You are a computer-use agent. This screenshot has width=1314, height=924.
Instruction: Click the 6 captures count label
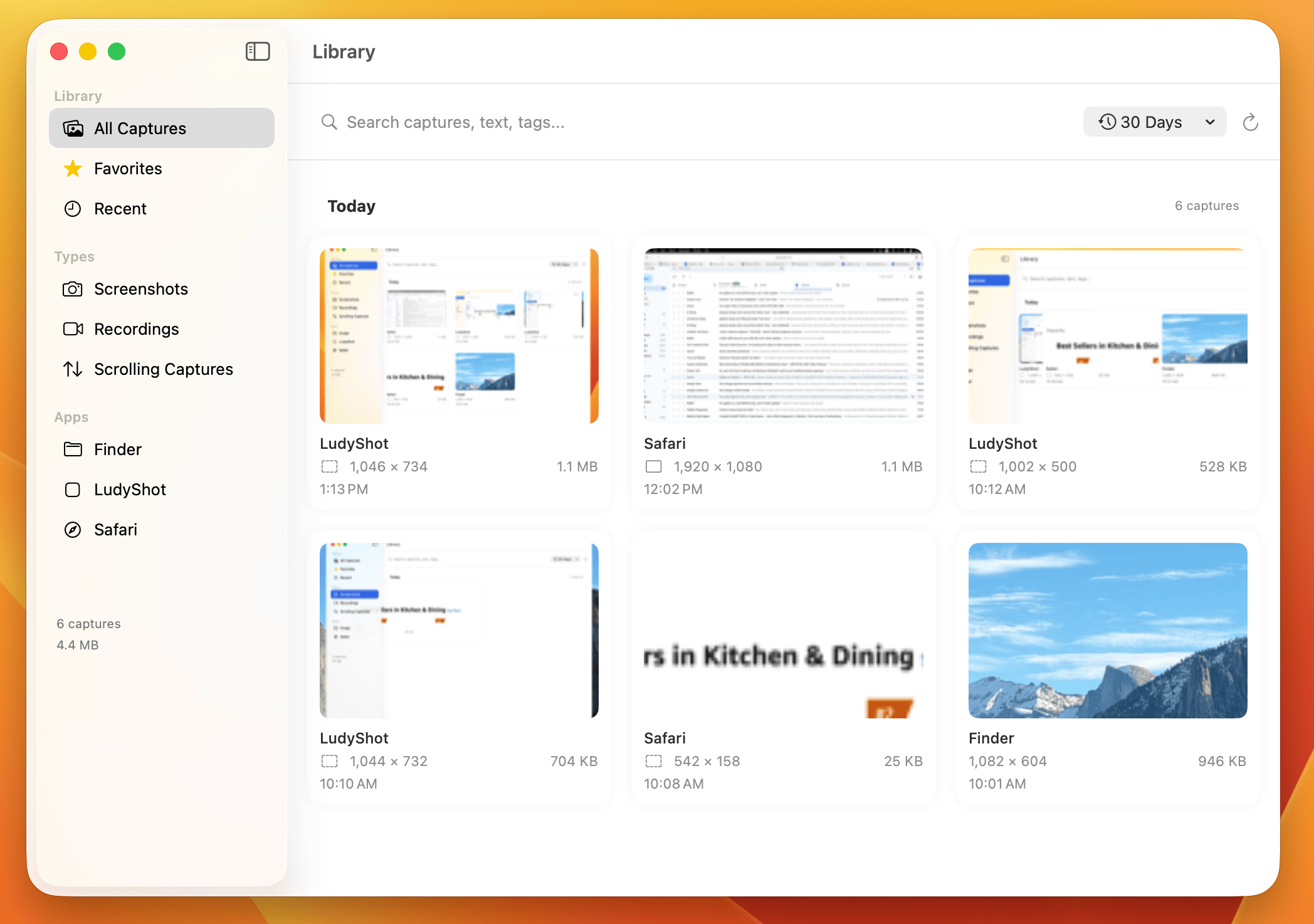click(1206, 206)
